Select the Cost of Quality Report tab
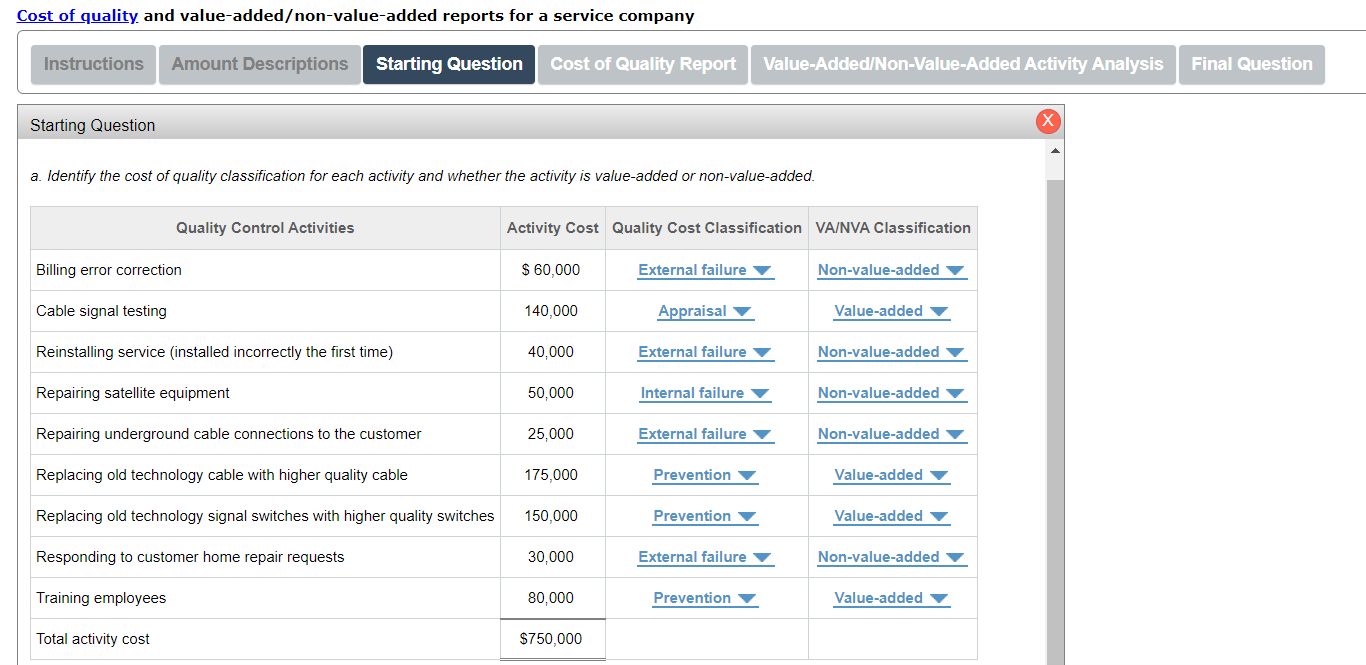Viewport: 1366px width, 665px height. [642, 64]
